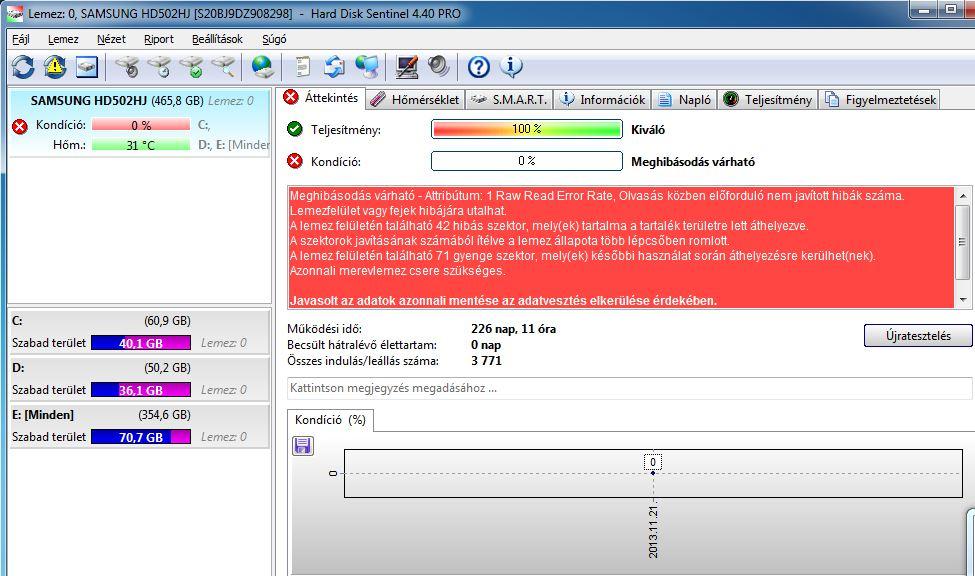This screenshot has width=975, height=576.
Task: Click the message box scrollbar up arrow
Action: tap(963, 195)
